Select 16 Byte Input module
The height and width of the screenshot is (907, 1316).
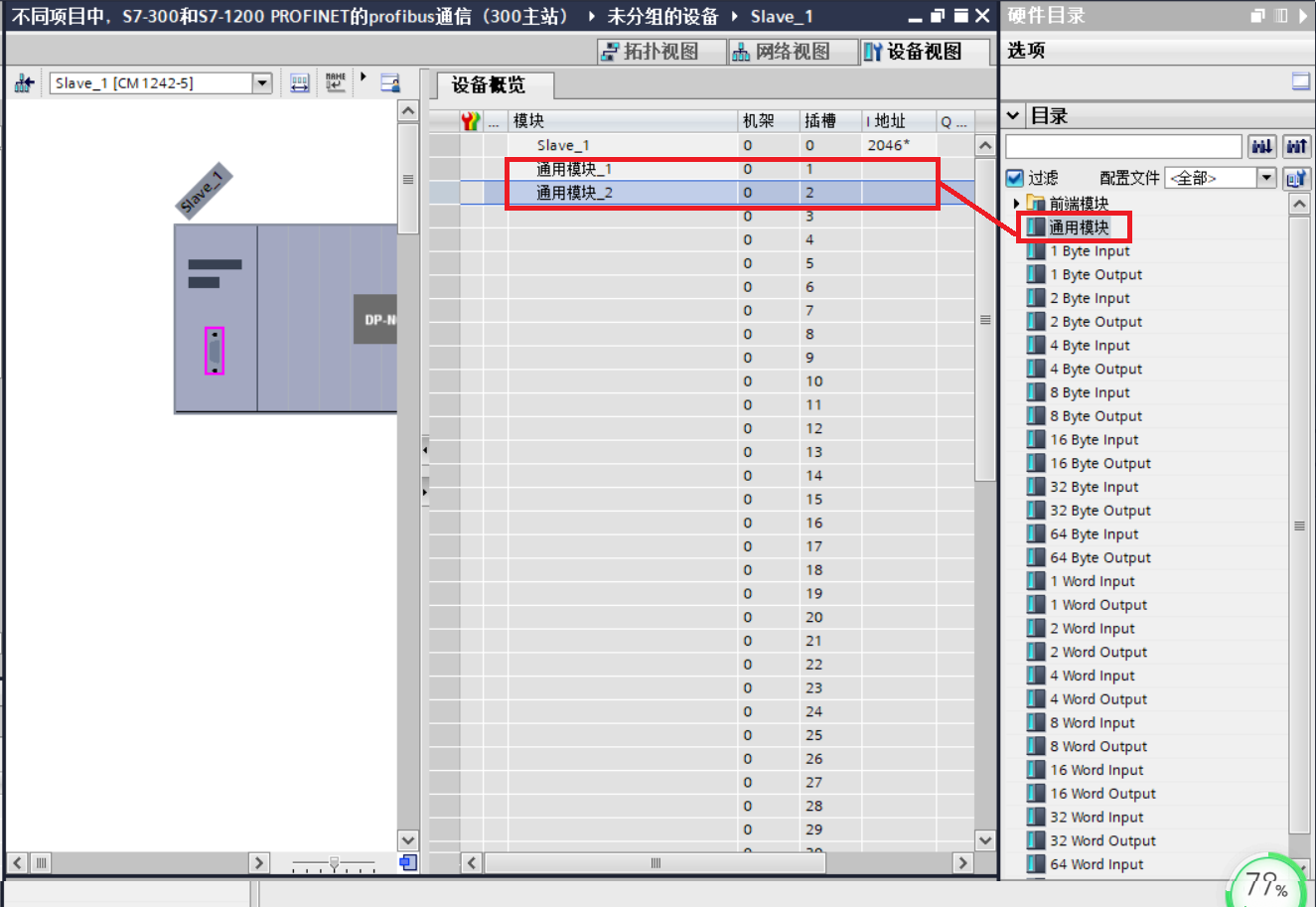click(1095, 440)
